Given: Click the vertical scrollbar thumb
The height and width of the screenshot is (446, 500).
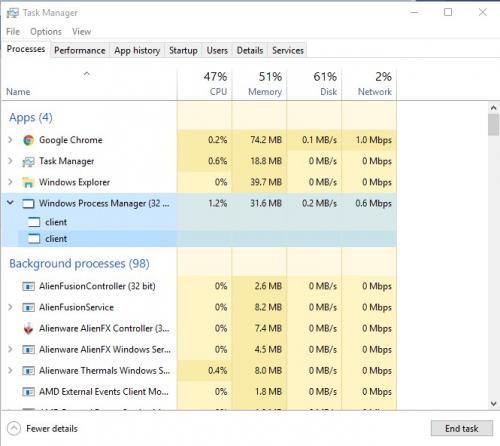Looking at the screenshot, I should pyautogui.click(x=494, y=125).
